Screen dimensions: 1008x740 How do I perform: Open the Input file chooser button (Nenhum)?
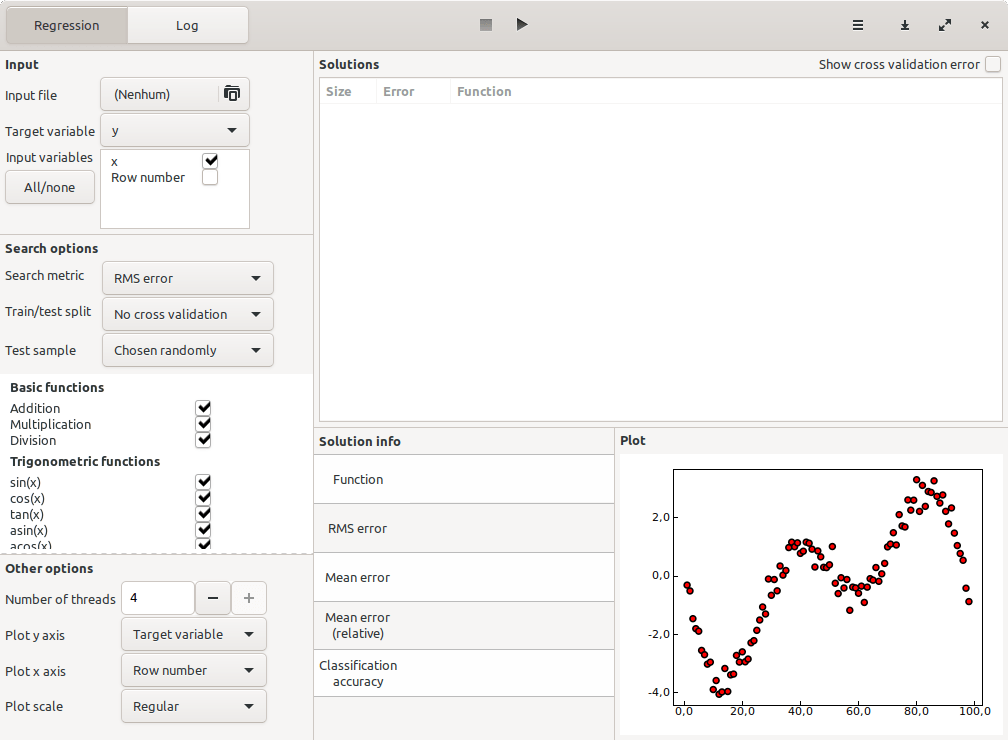[175, 95]
